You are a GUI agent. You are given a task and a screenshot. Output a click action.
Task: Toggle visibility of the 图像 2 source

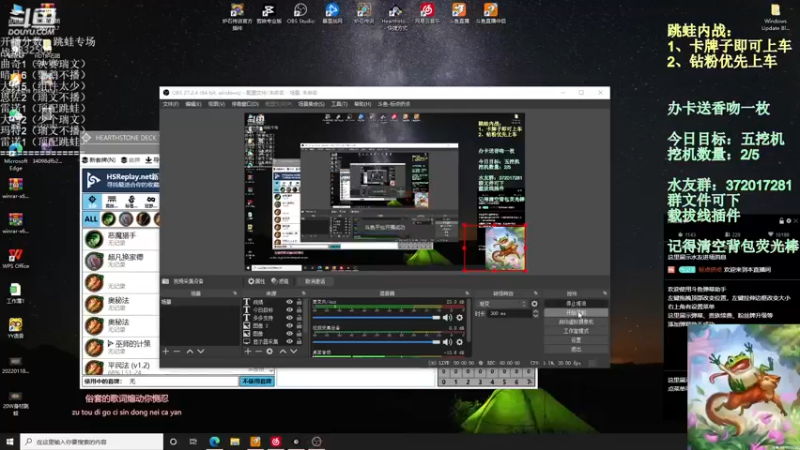coord(289,326)
